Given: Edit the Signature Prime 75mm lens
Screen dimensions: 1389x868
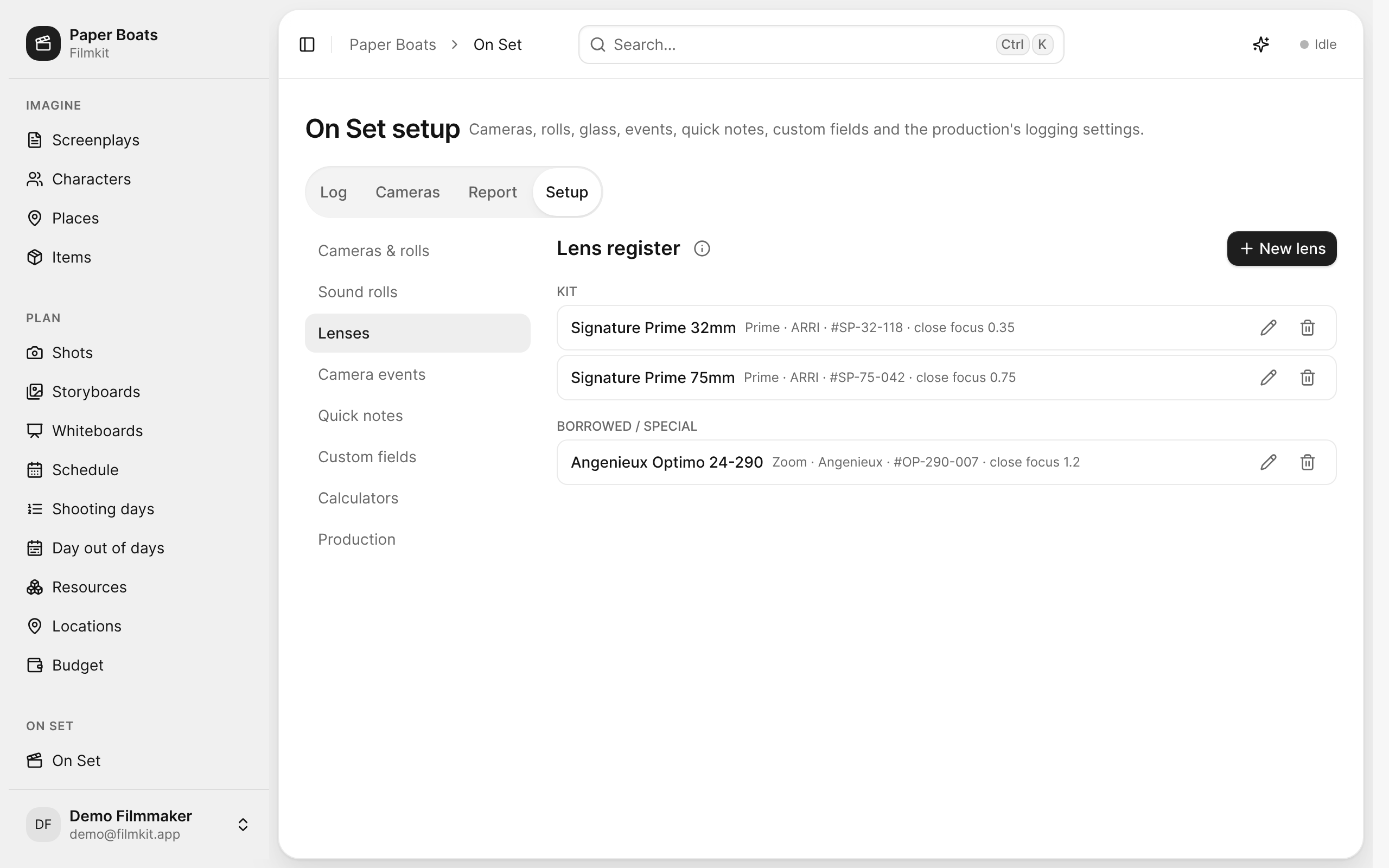Looking at the screenshot, I should tap(1269, 378).
